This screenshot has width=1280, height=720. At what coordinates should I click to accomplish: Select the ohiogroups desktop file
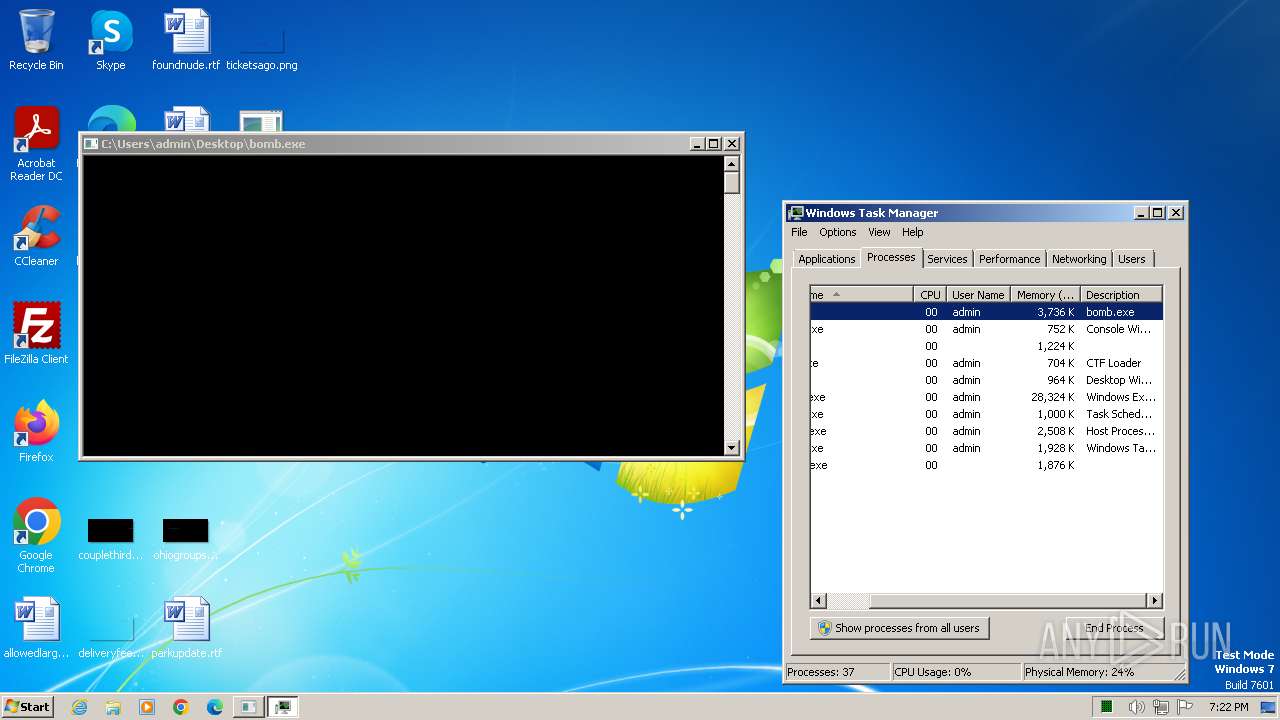point(185,540)
